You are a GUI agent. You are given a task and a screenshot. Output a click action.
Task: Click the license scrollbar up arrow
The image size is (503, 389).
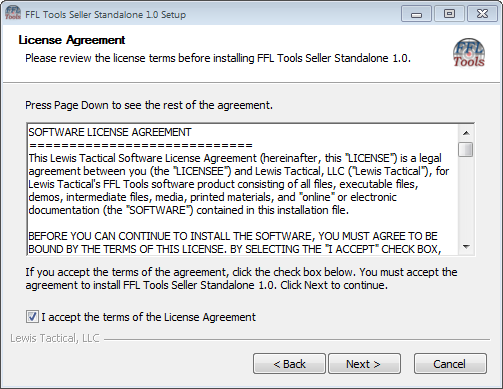click(466, 133)
